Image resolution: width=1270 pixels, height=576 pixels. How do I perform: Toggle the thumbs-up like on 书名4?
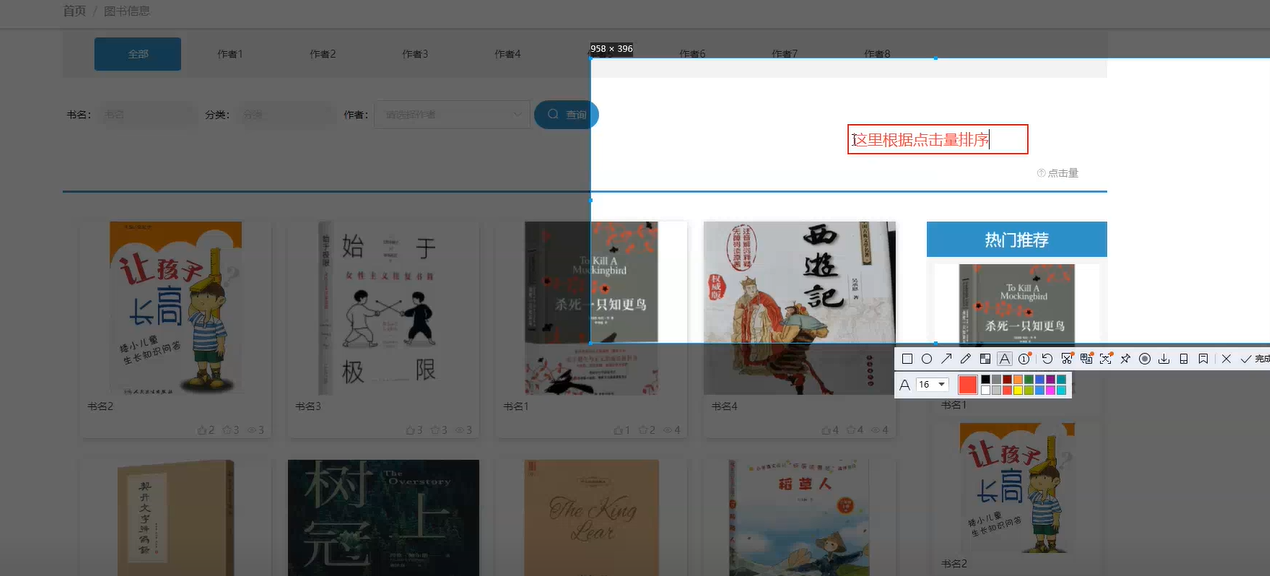[x=825, y=430]
